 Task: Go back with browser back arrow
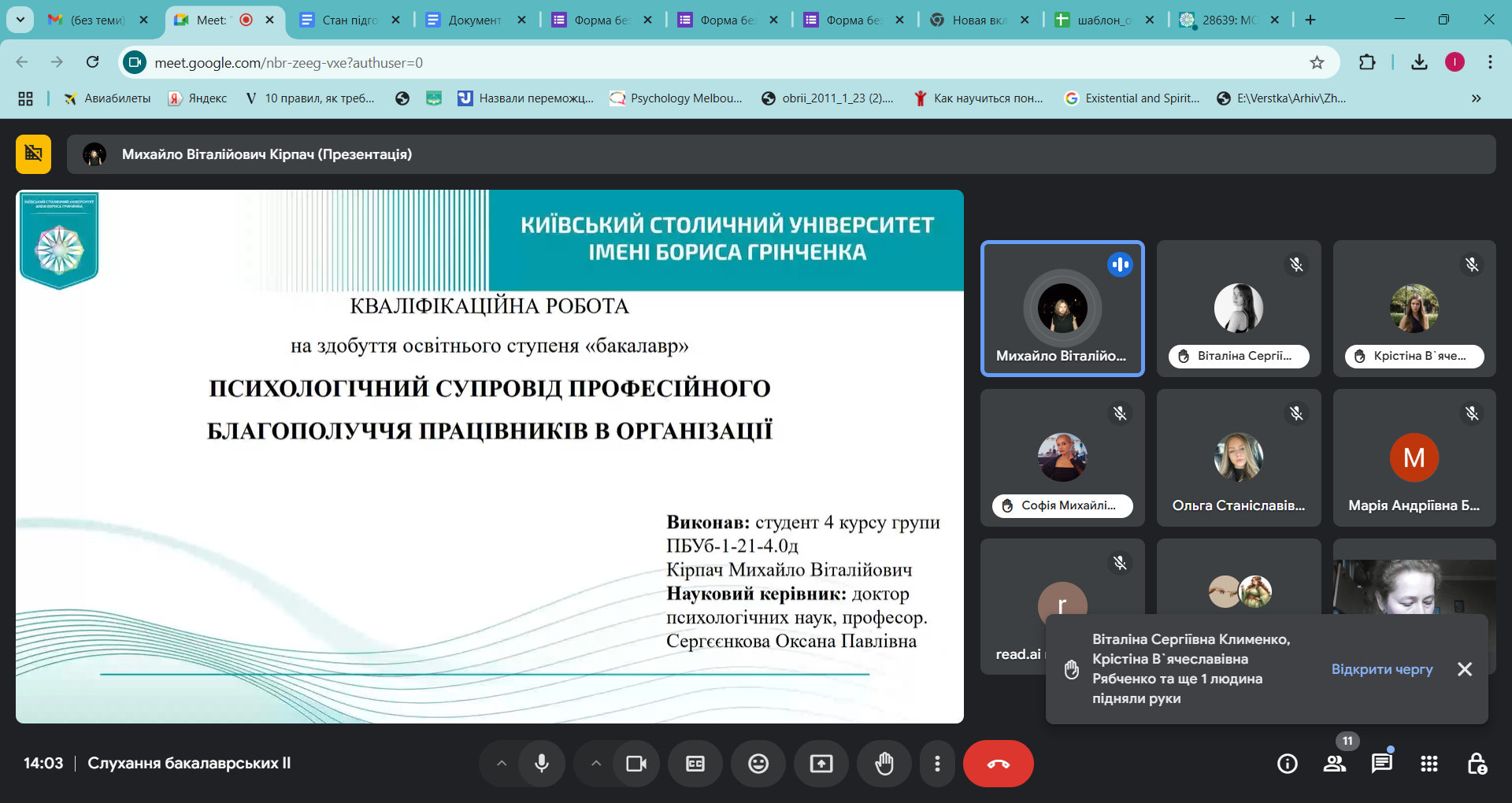pos(22,62)
